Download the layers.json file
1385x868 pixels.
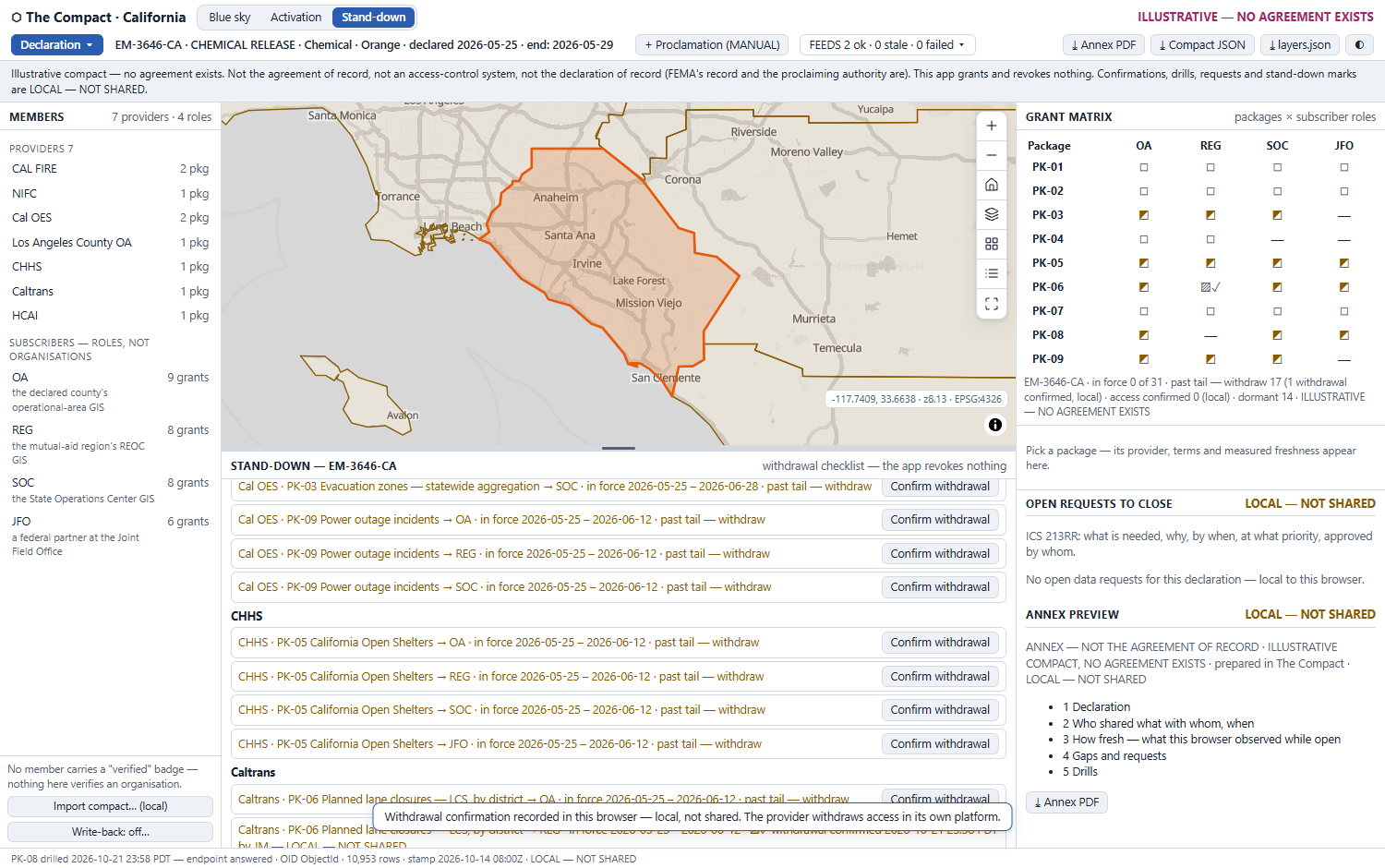click(1299, 44)
